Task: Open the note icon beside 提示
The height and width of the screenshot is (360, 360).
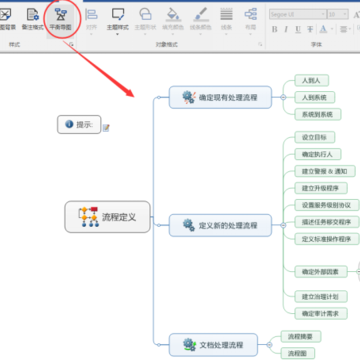Action: click(106, 128)
